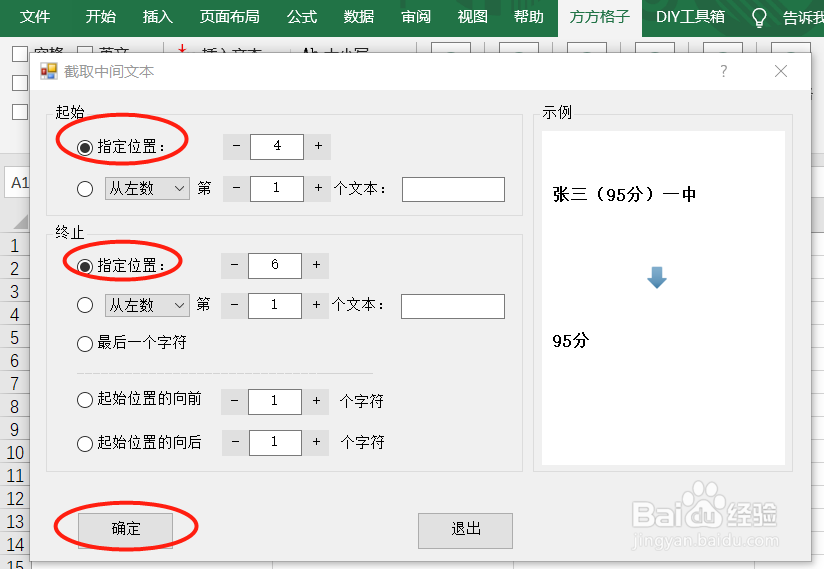Click the 起始 position field showing 4
This screenshot has height=569, width=824.
pyautogui.click(x=277, y=146)
